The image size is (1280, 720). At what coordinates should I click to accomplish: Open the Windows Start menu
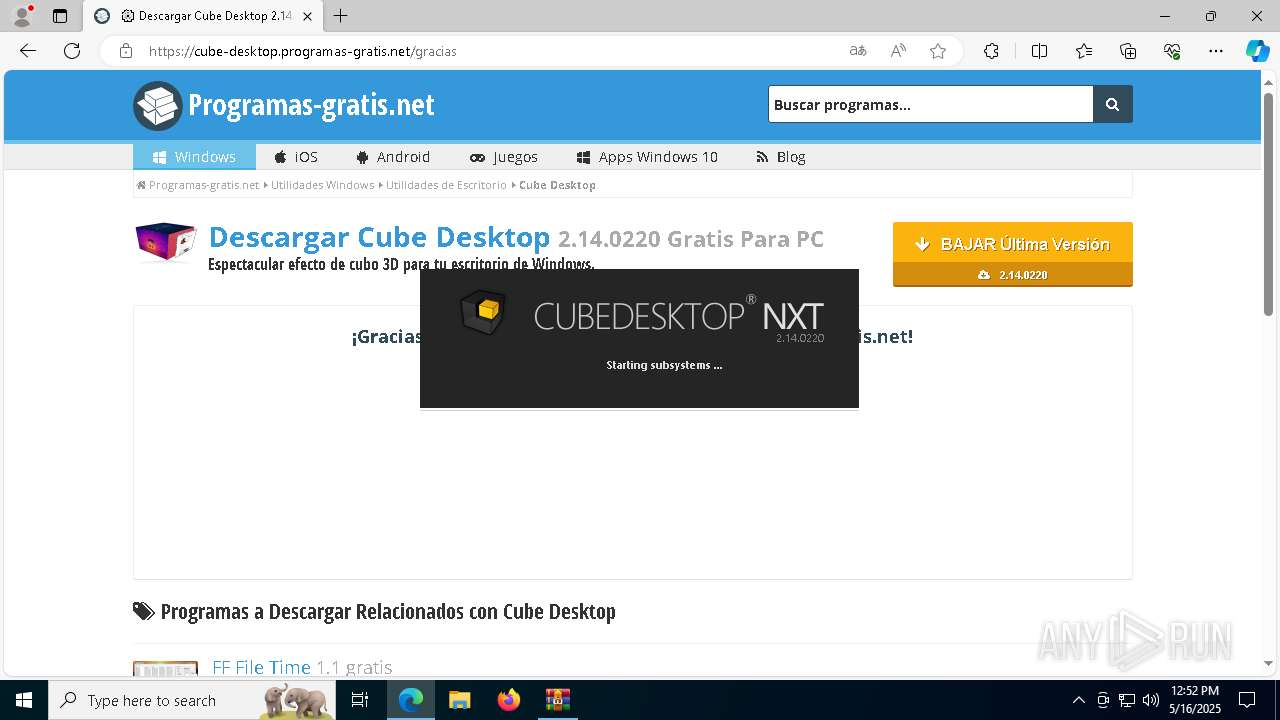point(24,700)
